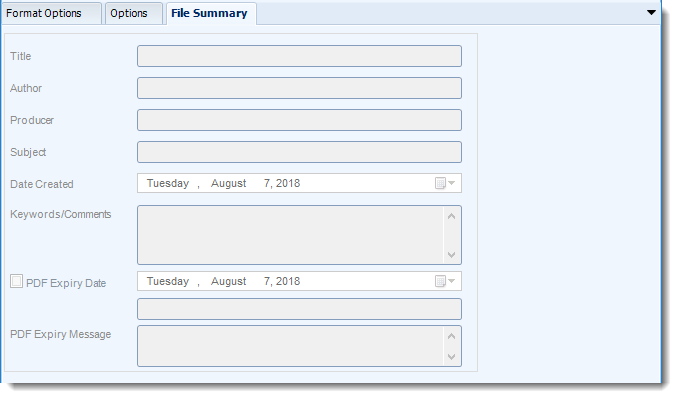Click the PDF Expiry Message text area
Image resolution: width=677 pixels, height=398 pixels.
click(x=291, y=346)
